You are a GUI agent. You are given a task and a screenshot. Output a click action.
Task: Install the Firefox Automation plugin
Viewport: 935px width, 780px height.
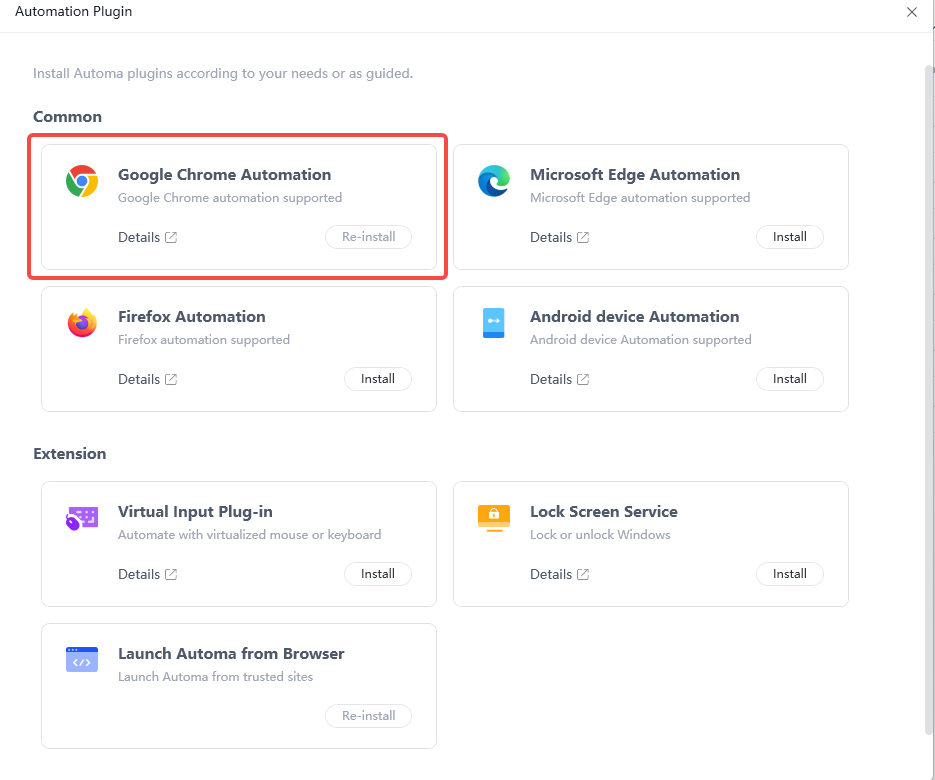coord(377,379)
